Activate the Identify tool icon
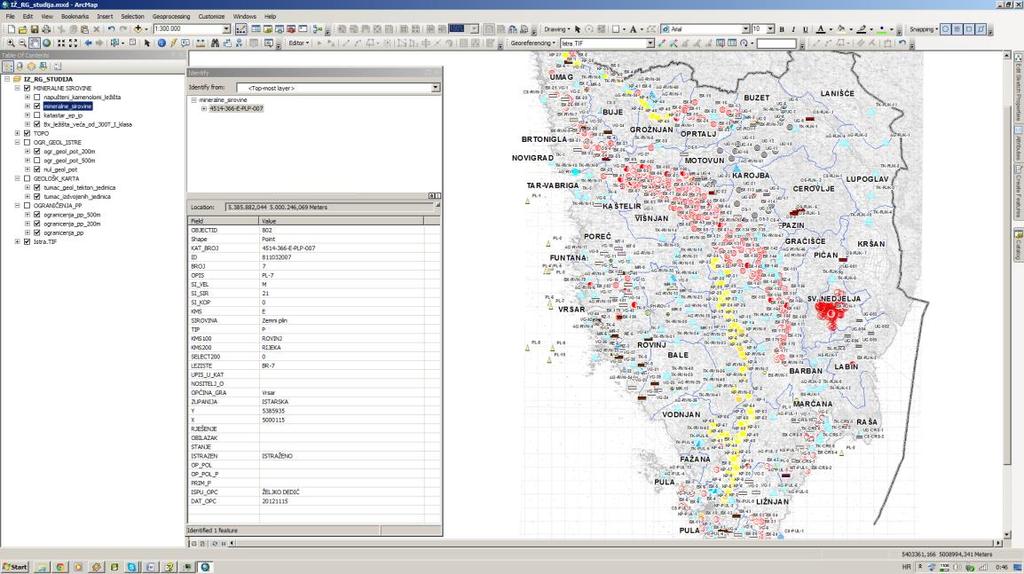Viewport: 1024px width, 574px height. pos(161,43)
